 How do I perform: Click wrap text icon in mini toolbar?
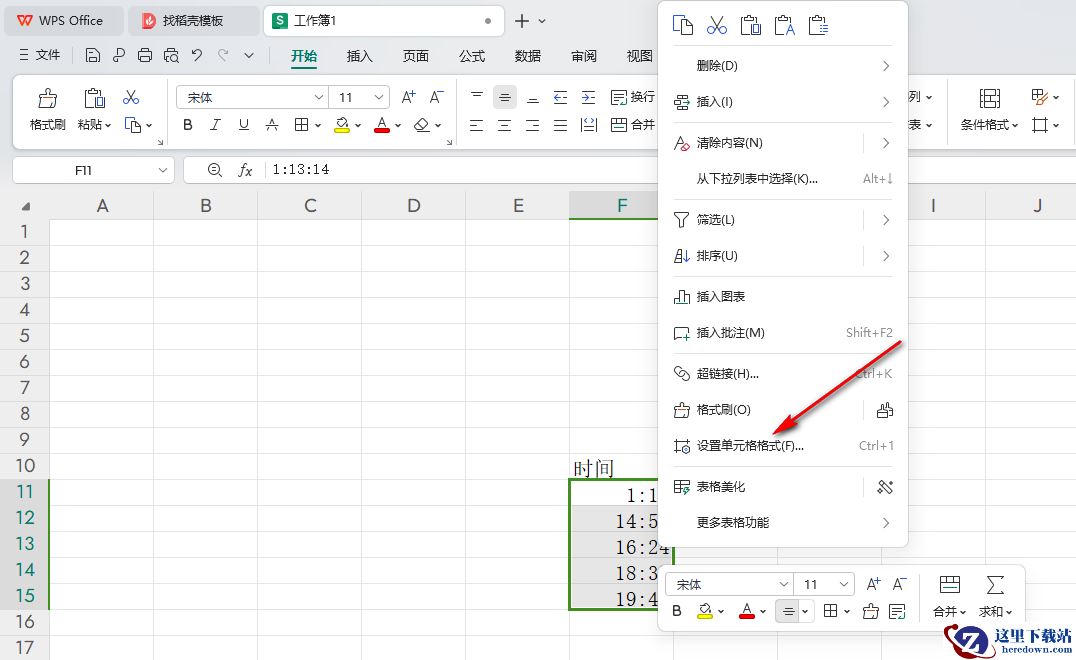[x=897, y=611]
